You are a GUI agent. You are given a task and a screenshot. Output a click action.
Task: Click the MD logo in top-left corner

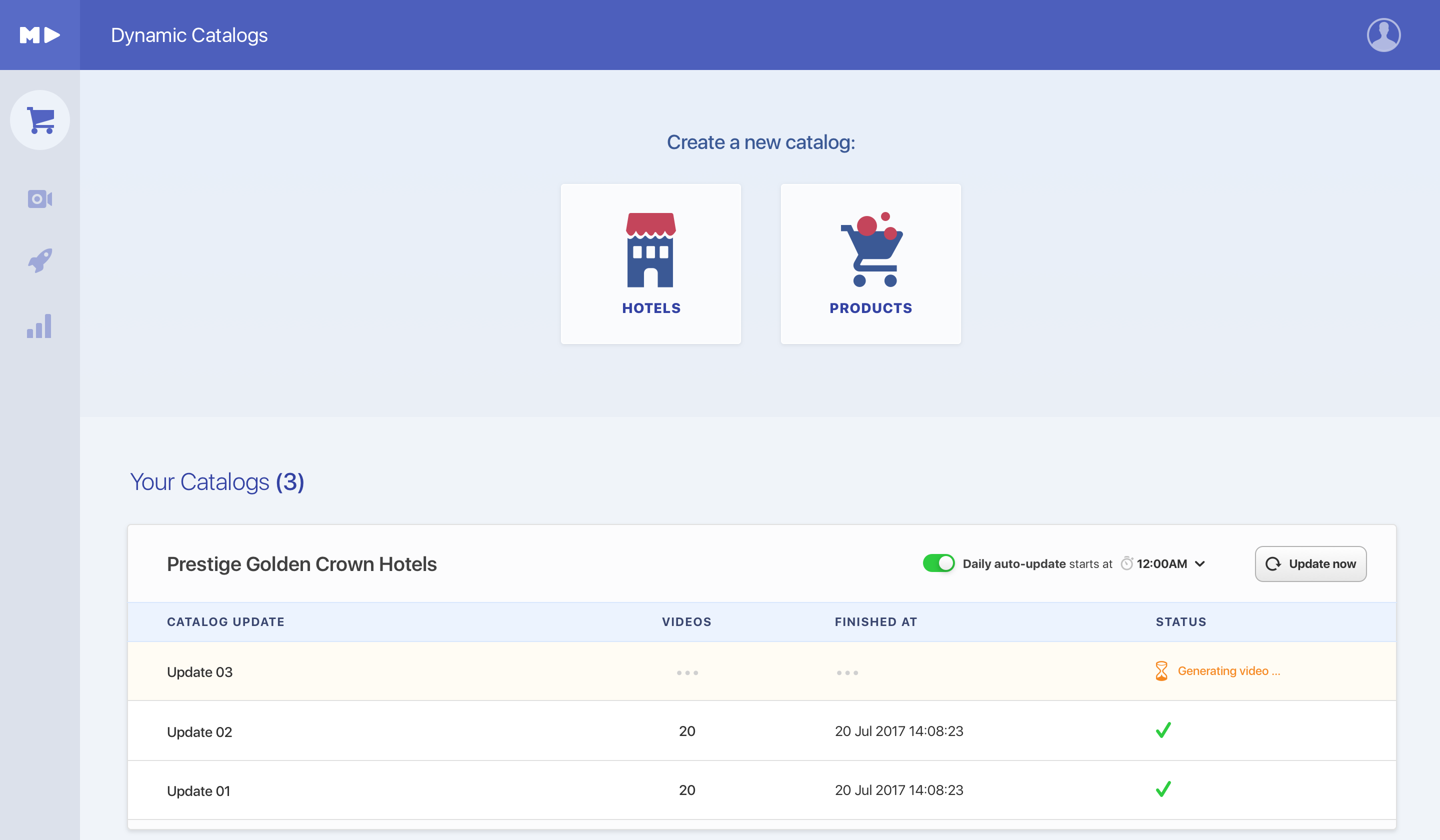click(39, 35)
